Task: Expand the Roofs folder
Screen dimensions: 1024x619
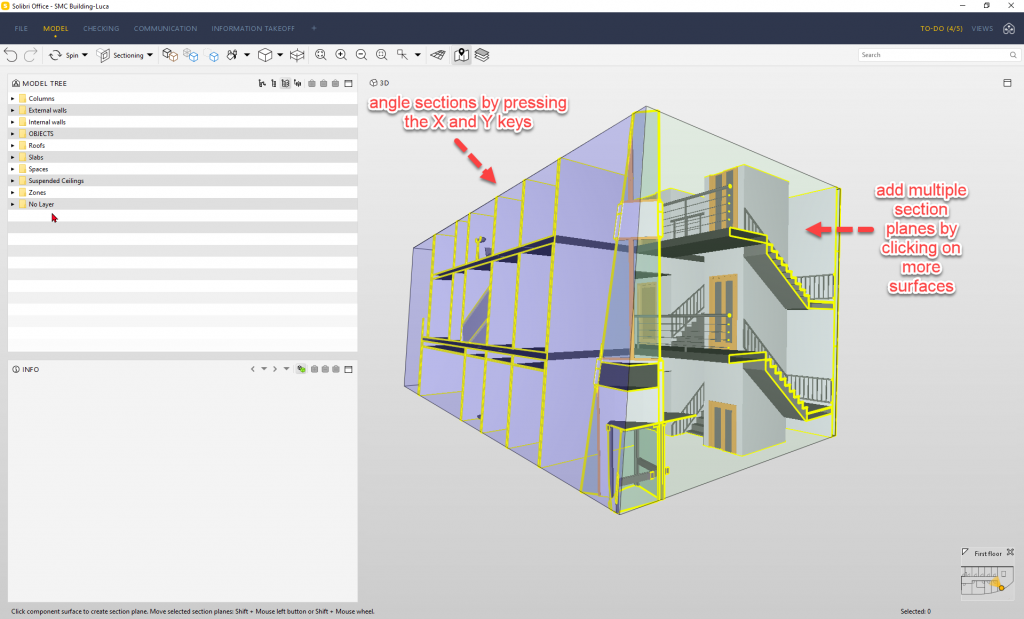Action: pos(12,146)
